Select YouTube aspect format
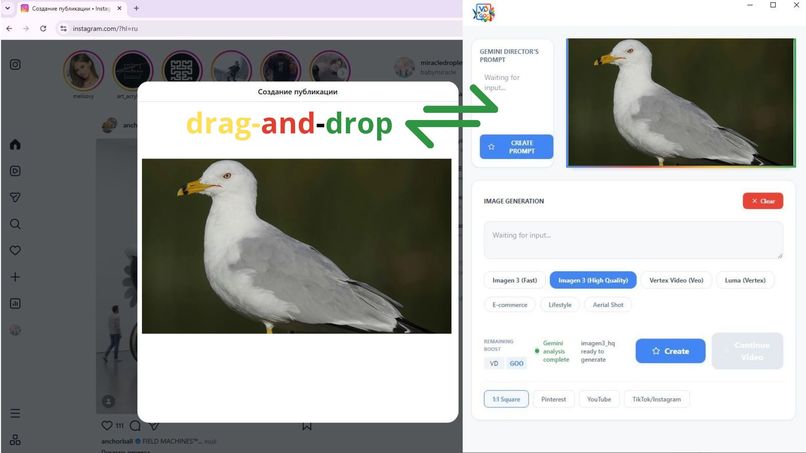The image size is (806, 453). click(599, 399)
